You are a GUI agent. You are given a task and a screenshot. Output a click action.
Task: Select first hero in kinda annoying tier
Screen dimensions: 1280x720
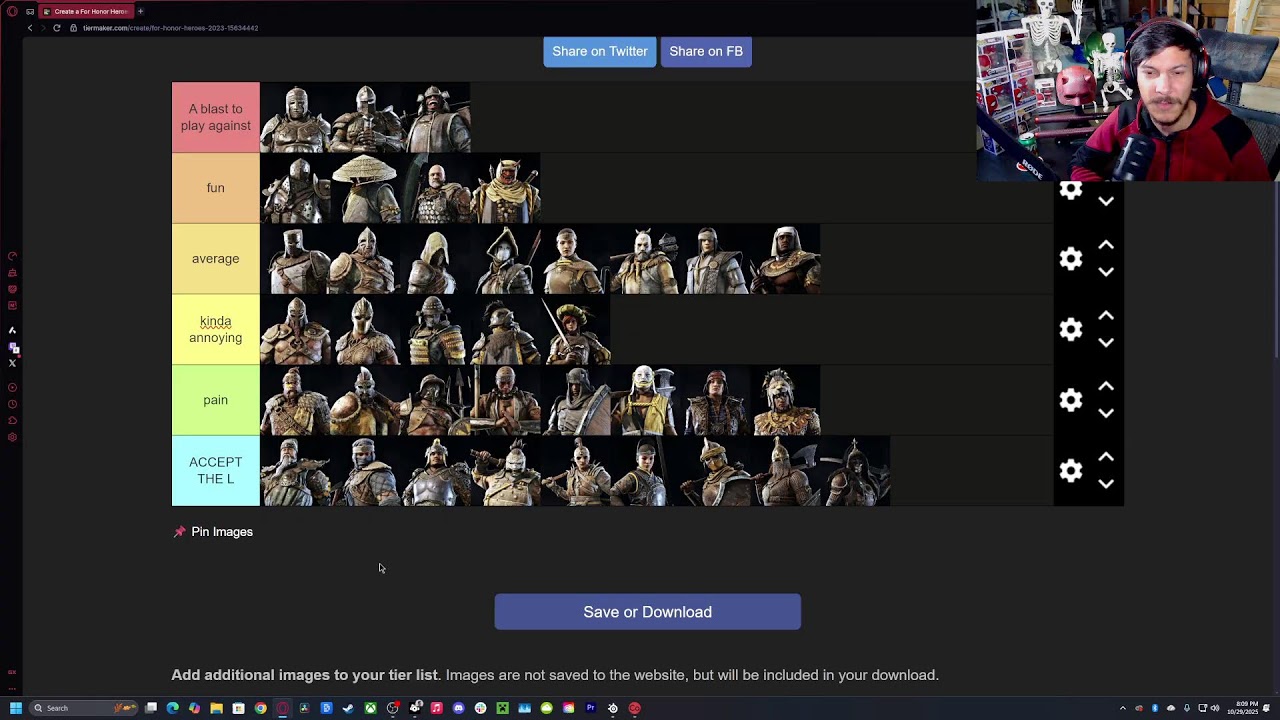pyautogui.click(x=295, y=329)
